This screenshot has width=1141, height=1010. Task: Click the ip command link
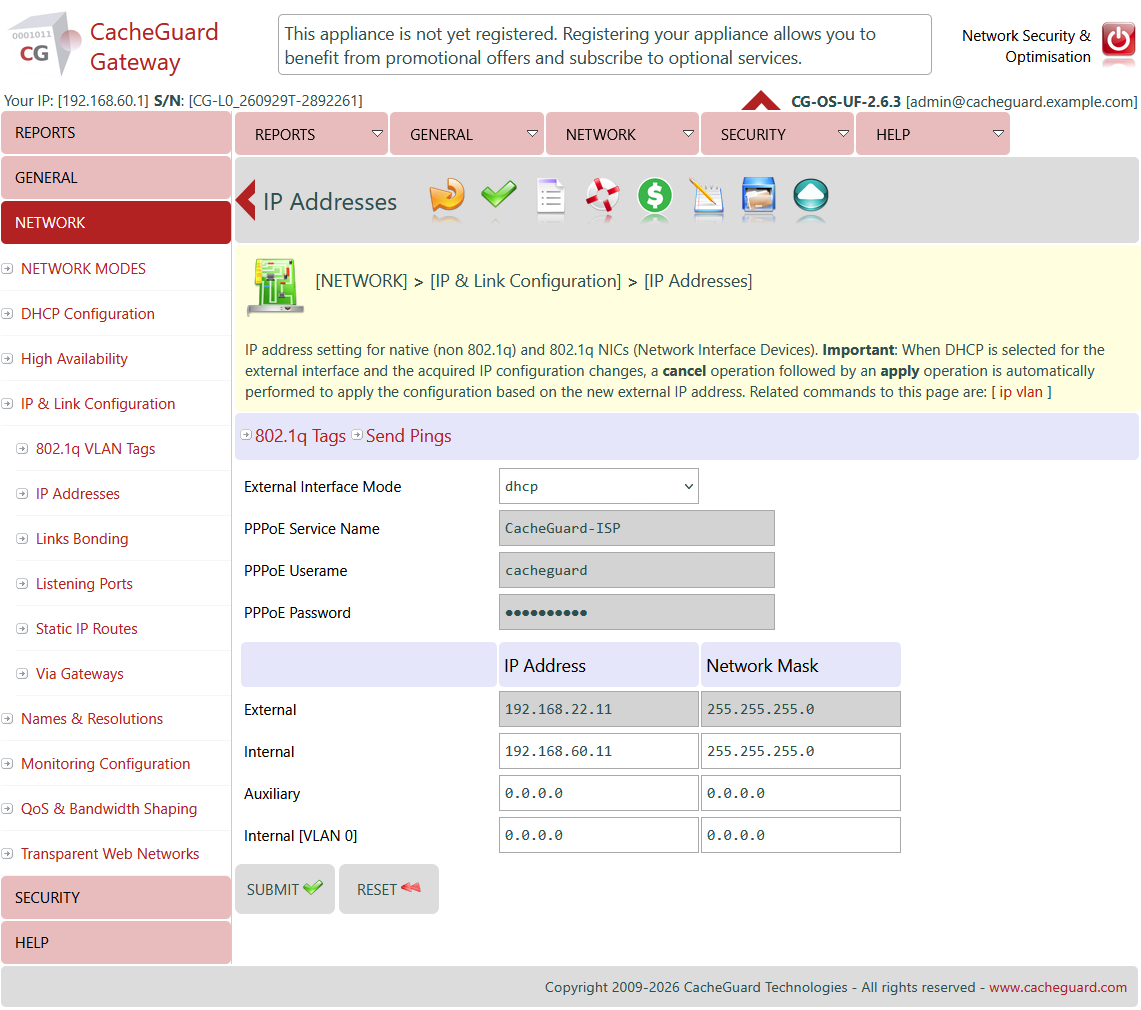(1005, 392)
